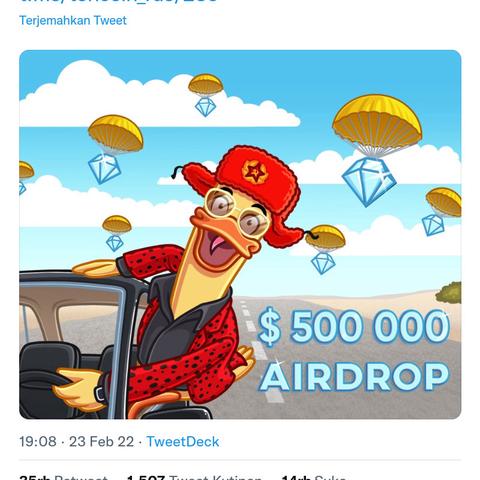Viewport: 480px width, 480px height.
Task: Open the Tweet Kutipan quotes count
Action: tap(194, 477)
